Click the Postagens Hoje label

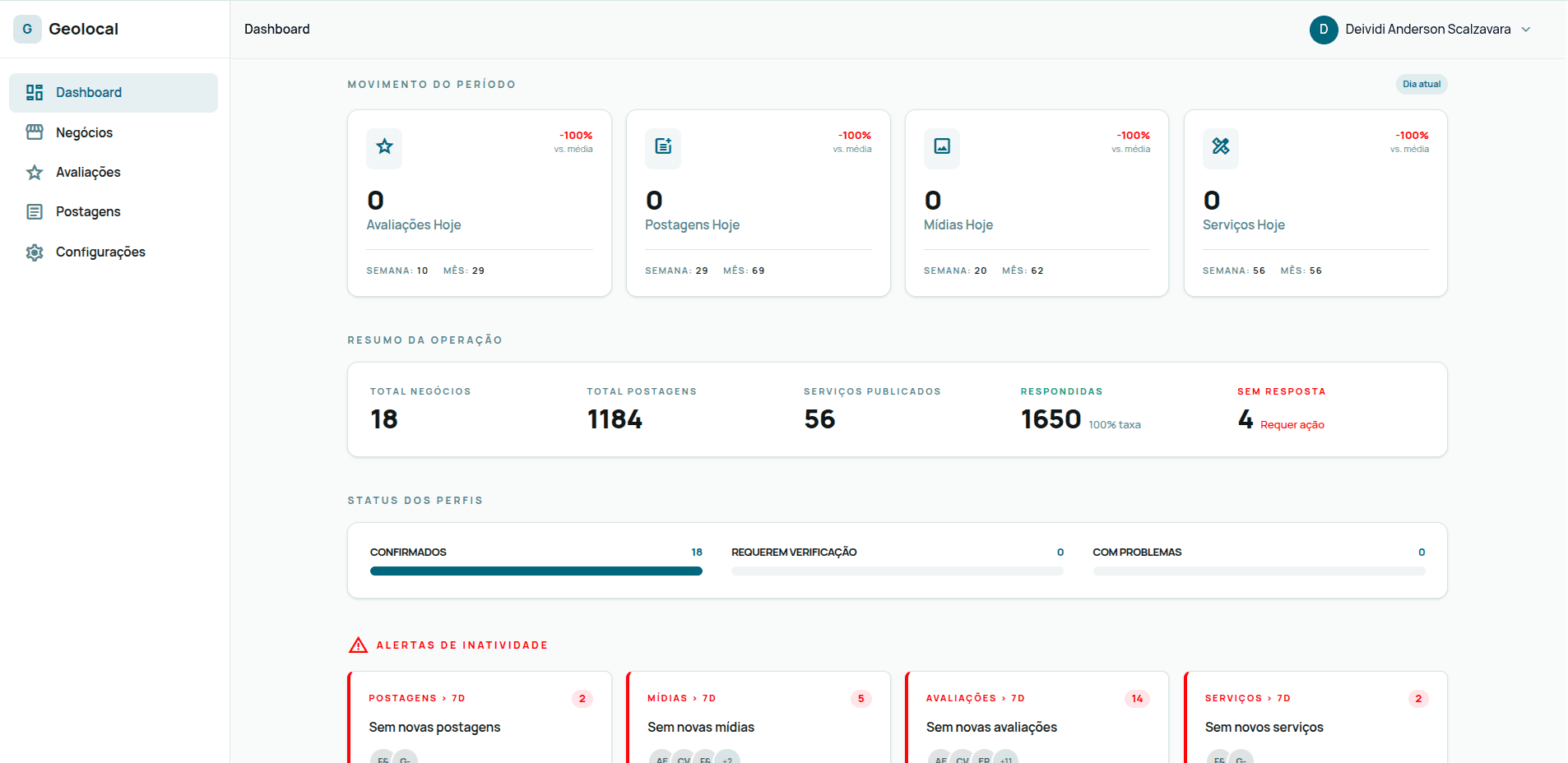(693, 225)
